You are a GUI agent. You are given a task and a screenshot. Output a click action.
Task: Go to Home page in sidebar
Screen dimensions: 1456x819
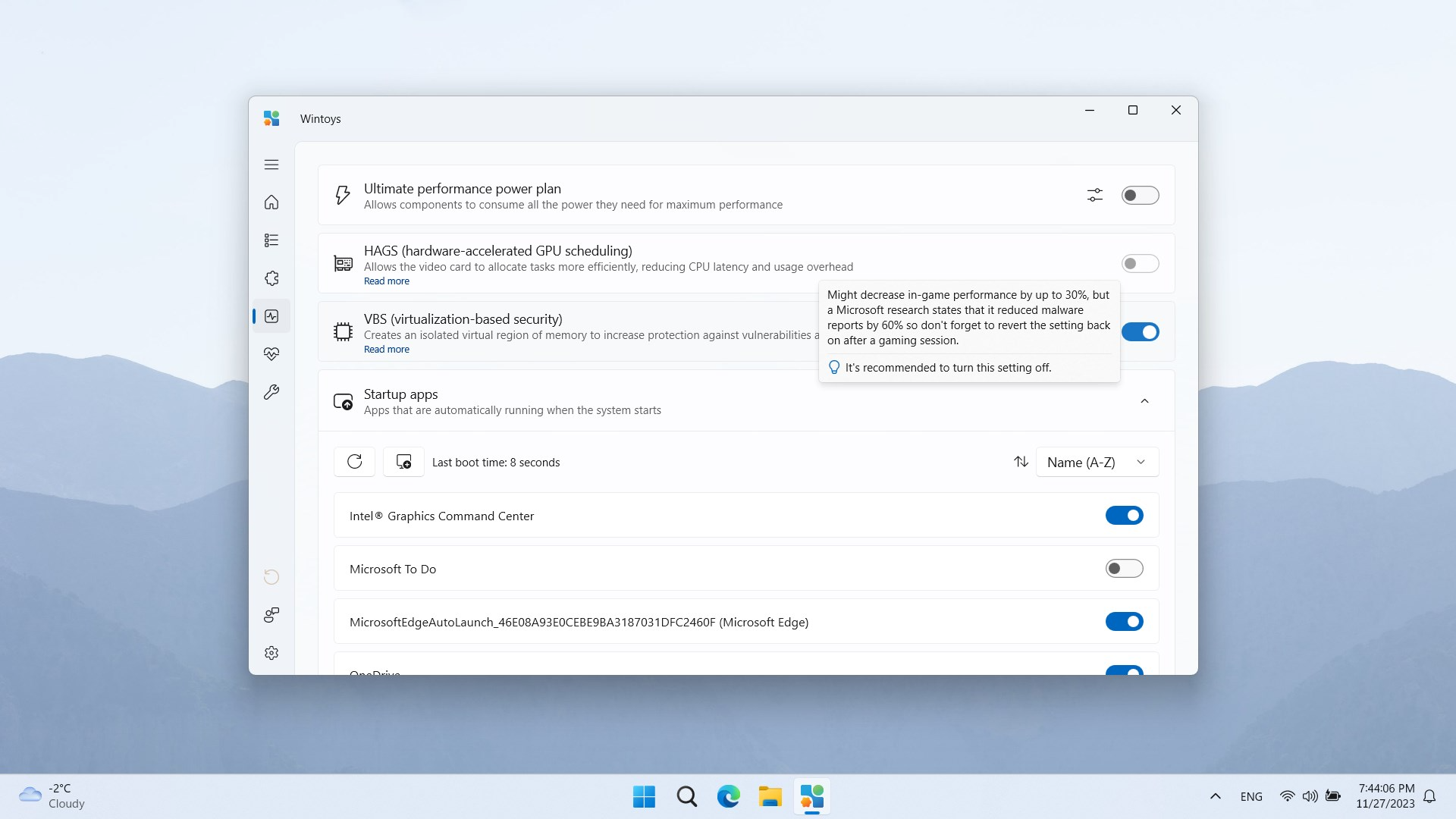[271, 202]
